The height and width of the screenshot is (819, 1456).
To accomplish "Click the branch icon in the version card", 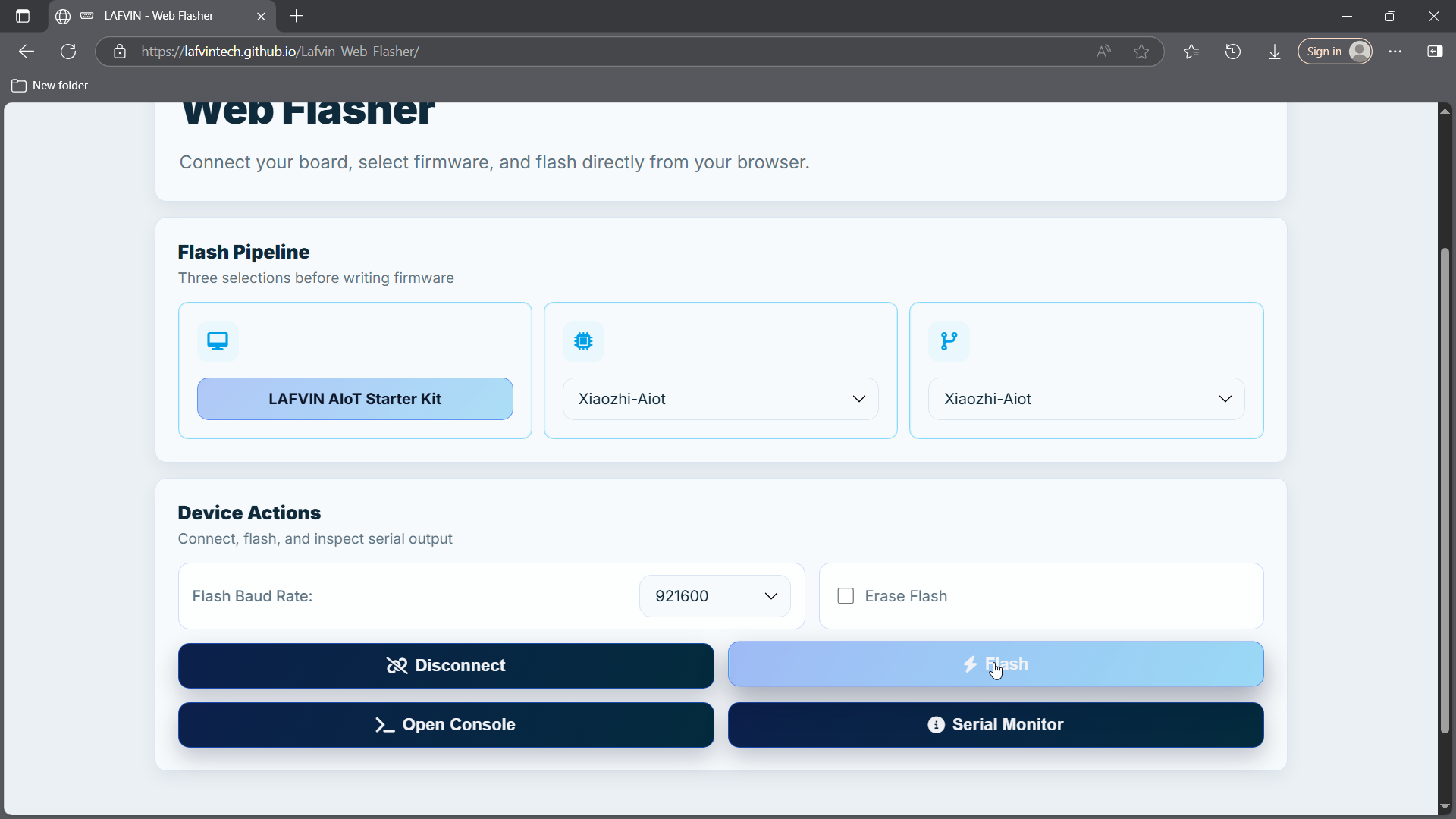I will coord(949,341).
